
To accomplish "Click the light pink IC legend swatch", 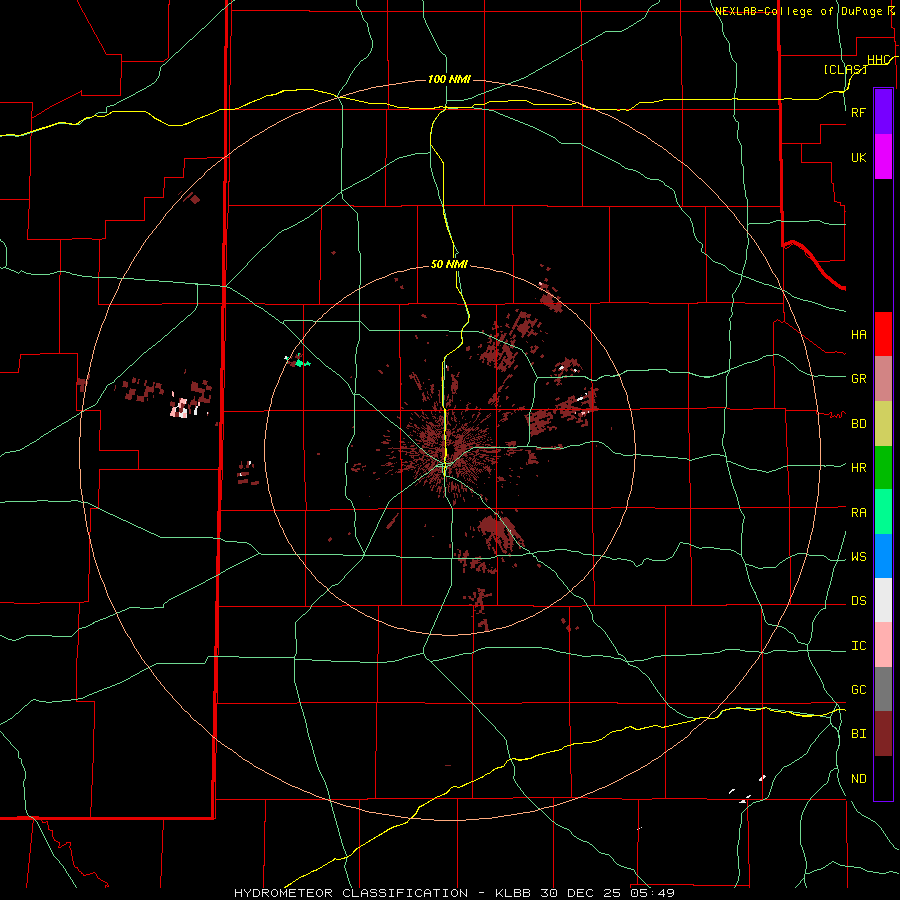I will click(x=883, y=645).
